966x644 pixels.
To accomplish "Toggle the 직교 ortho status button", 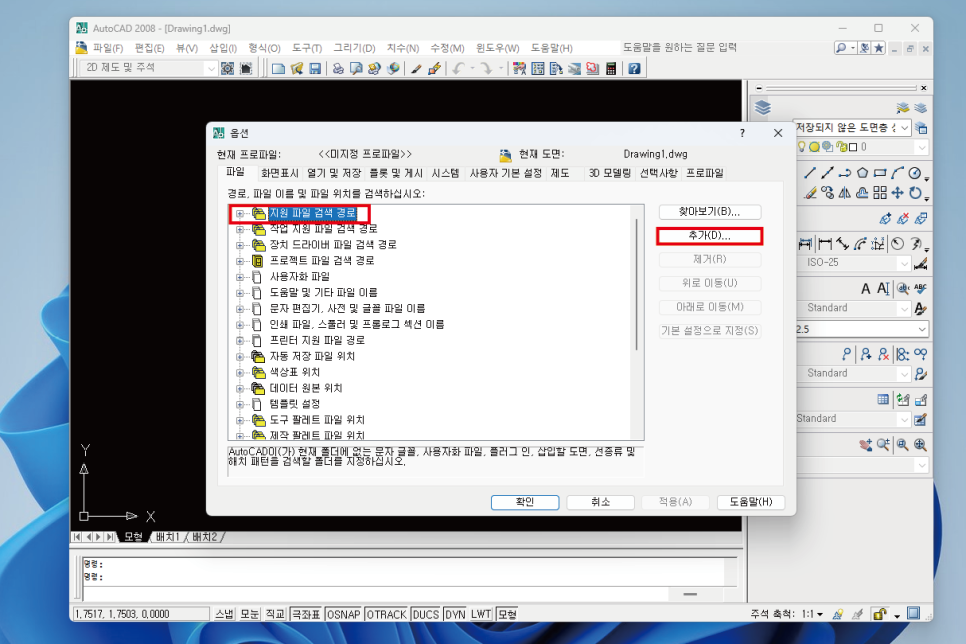I will (x=275, y=614).
